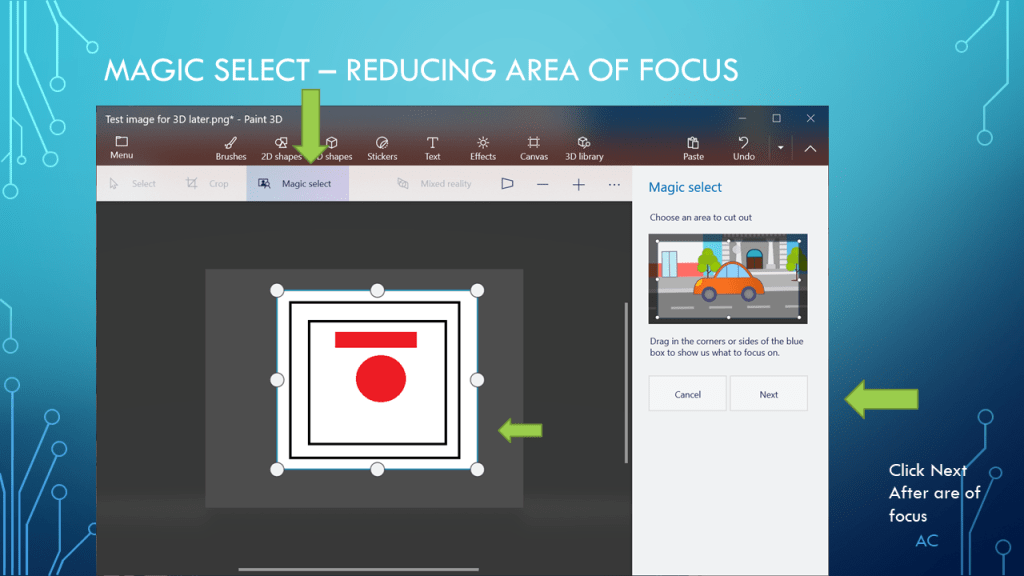Toggle the 3D view flag icon
Screen dimensions: 1024x576
pyautogui.click(x=507, y=184)
